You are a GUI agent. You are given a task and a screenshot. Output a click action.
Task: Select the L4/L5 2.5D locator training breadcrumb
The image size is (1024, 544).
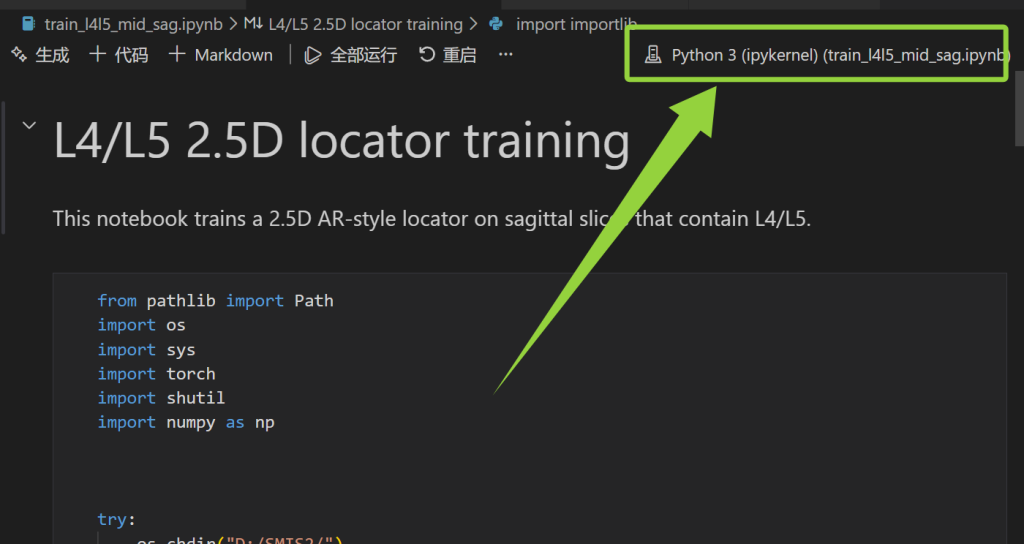[365, 24]
